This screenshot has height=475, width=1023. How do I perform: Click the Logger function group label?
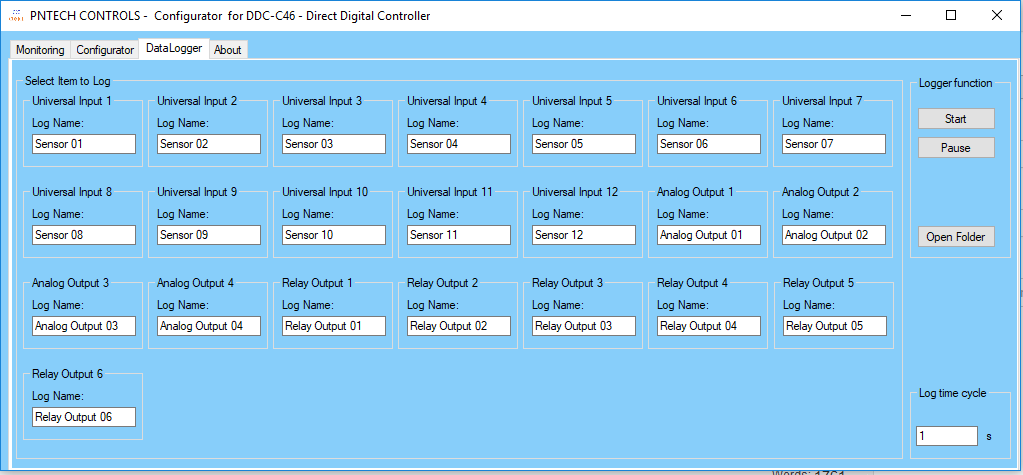point(955,83)
